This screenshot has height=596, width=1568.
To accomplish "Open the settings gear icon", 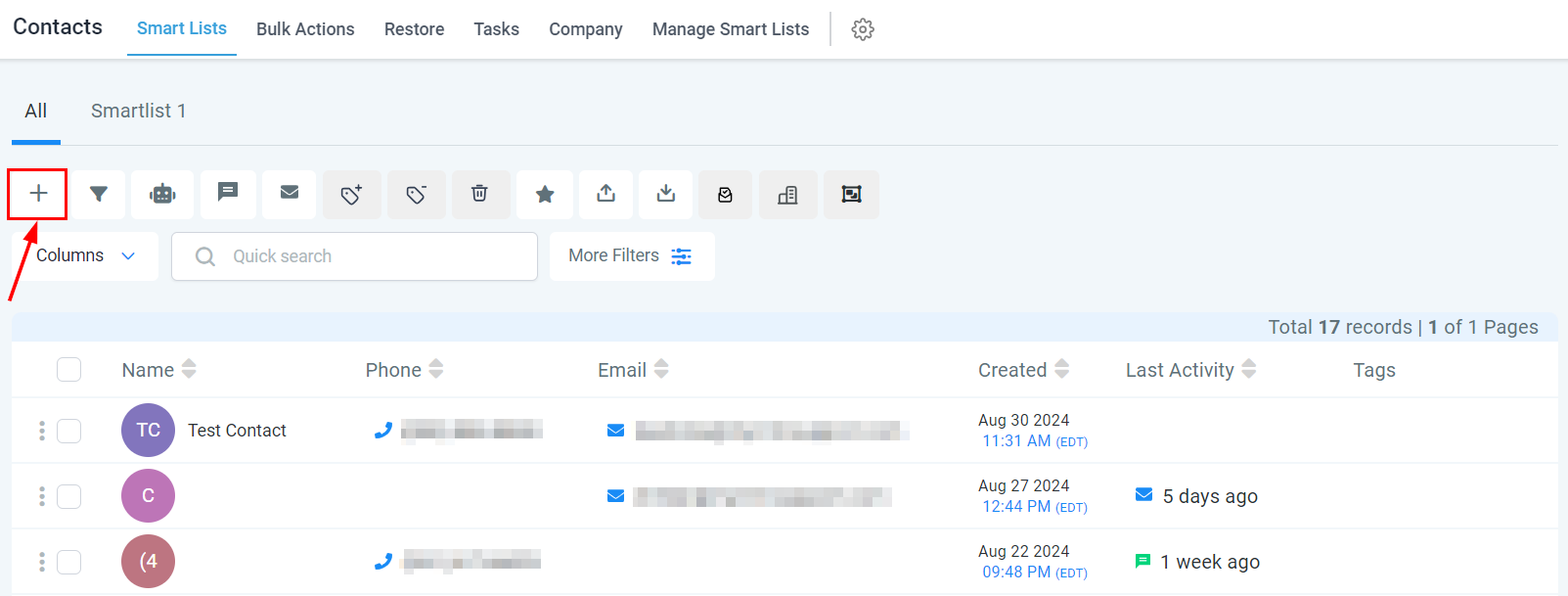I will pos(863,29).
